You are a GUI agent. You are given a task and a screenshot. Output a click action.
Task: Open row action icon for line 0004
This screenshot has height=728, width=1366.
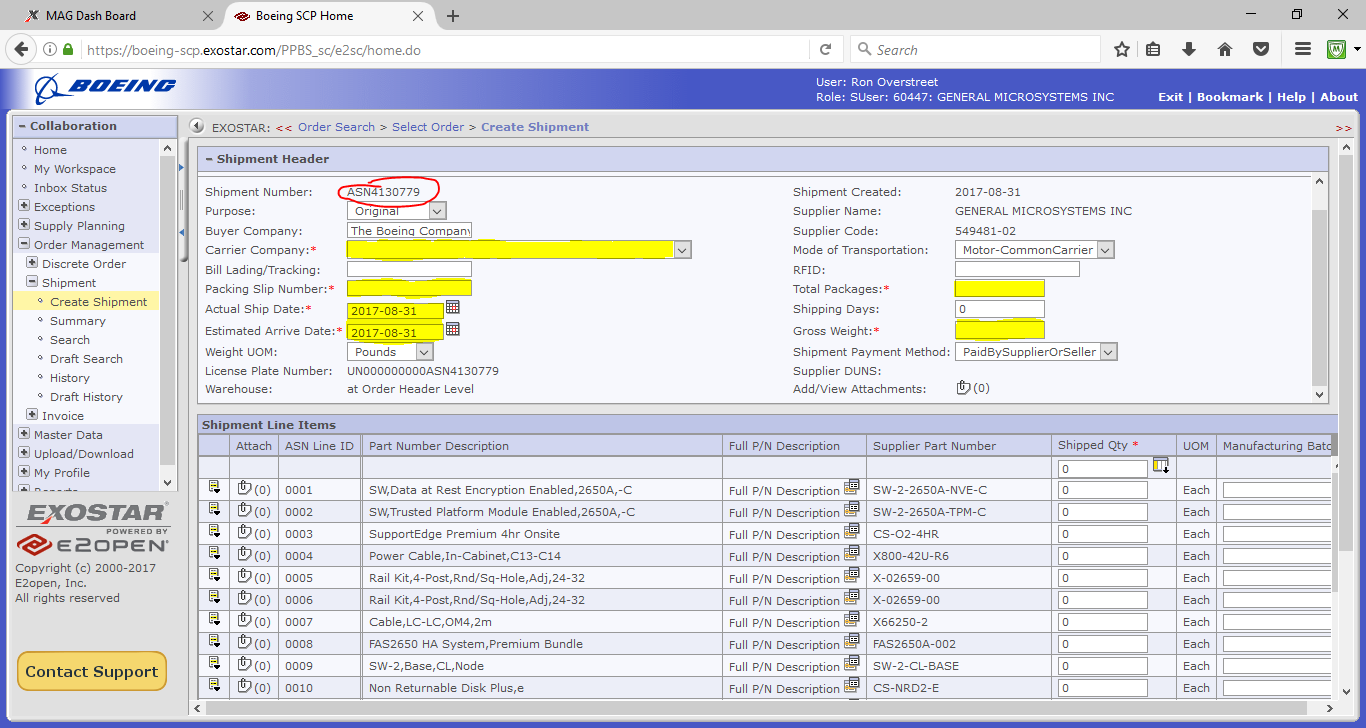click(x=214, y=554)
